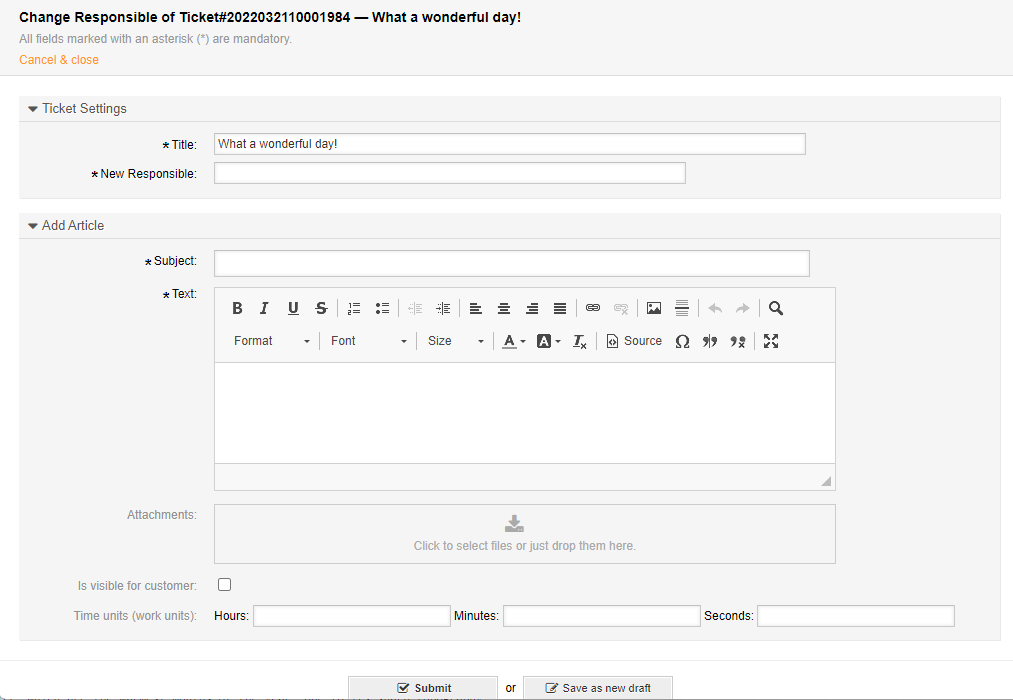Viewport: 1013px width, 700px height.
Task: Click the Cancel & close link
Action: [x=59, y=60]
